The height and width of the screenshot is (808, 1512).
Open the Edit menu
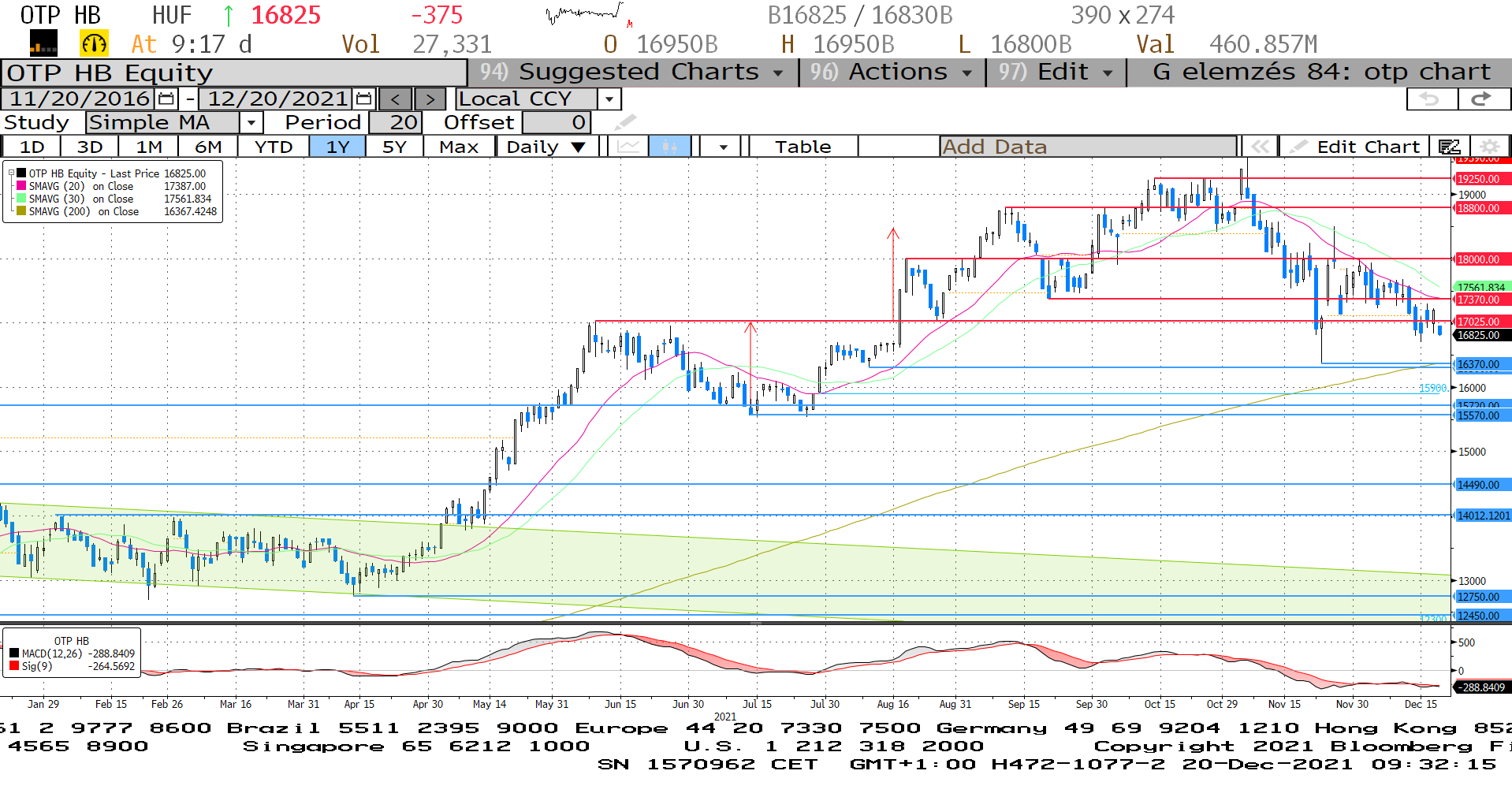1056,72
